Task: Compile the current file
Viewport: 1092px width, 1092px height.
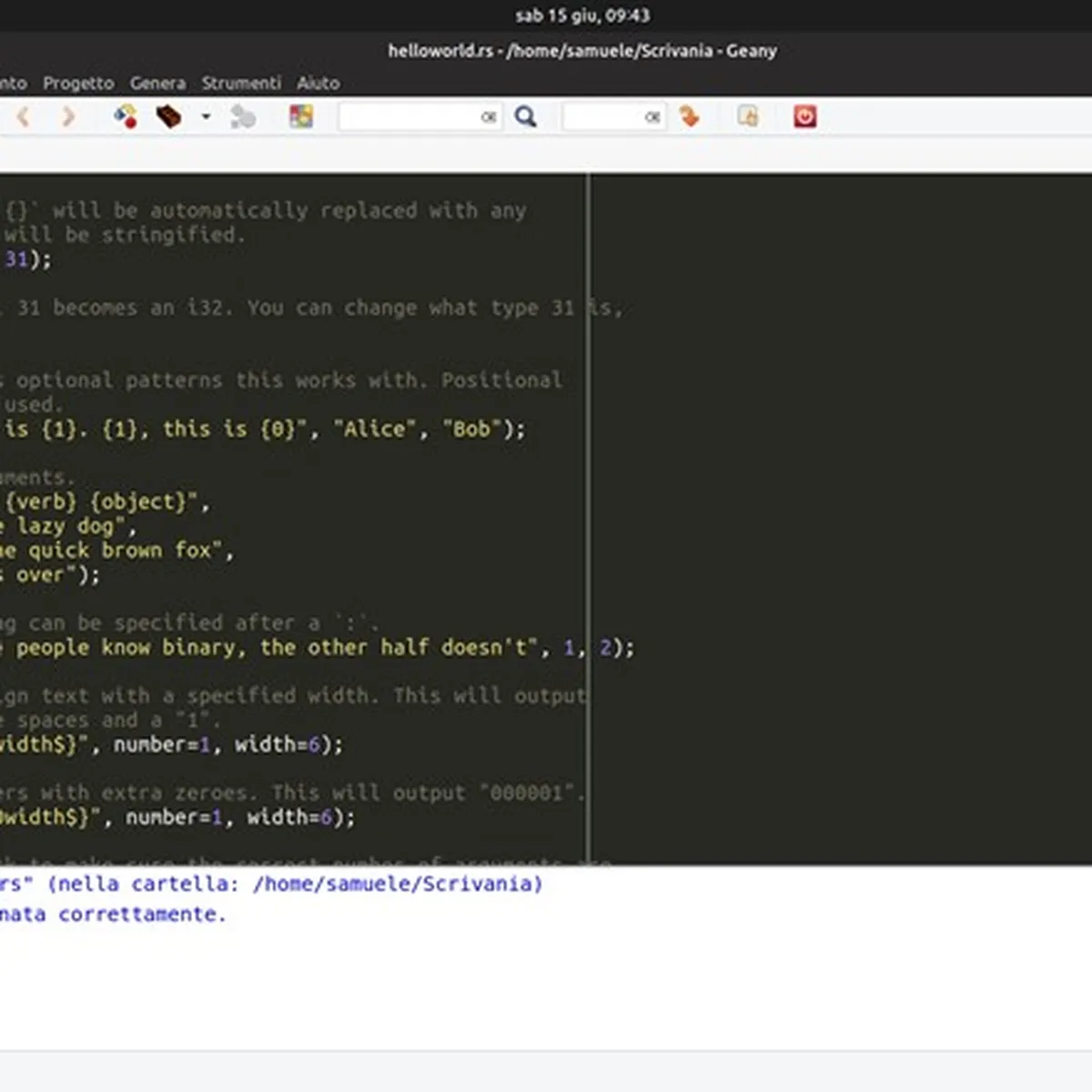Action: point(125,116)
